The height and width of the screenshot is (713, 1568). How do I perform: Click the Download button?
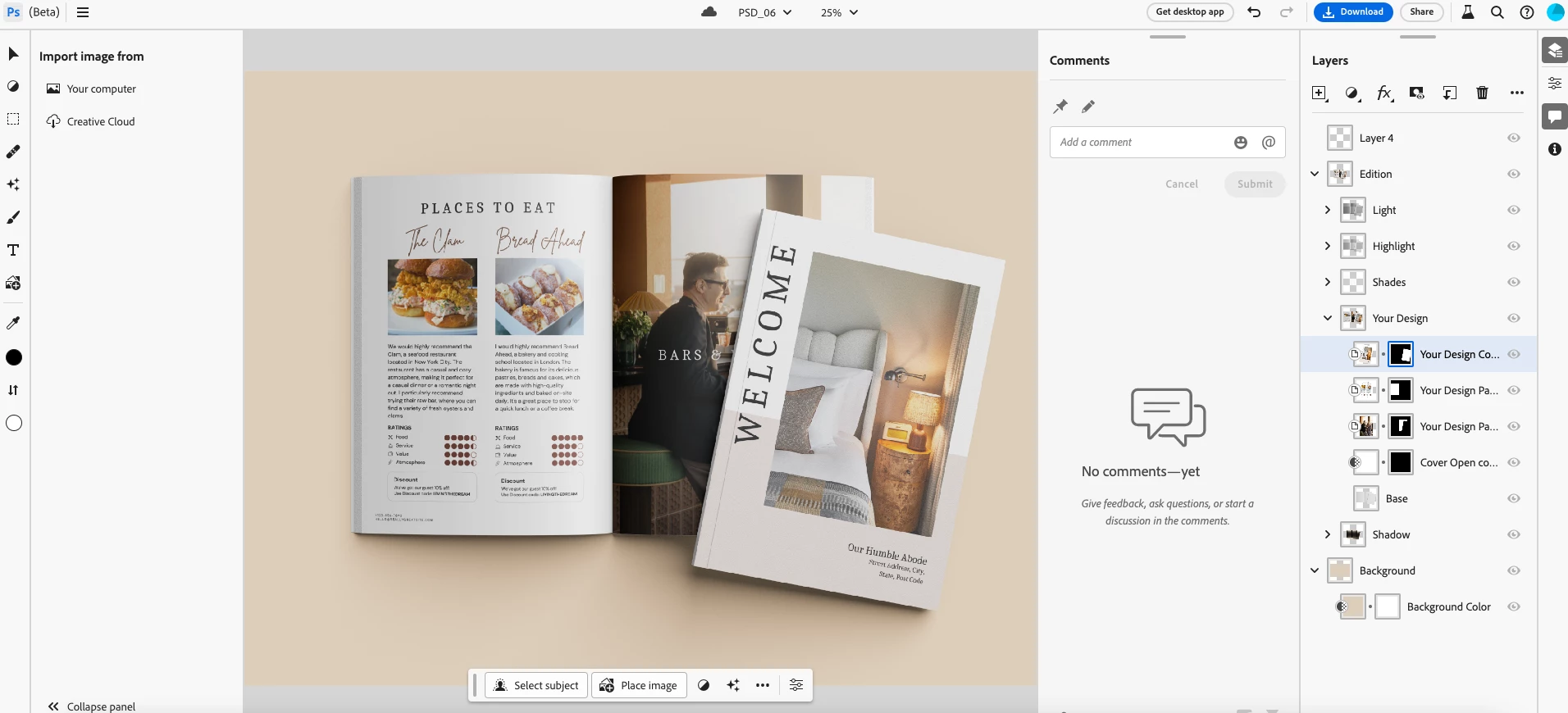click(x=1353, y=12)
